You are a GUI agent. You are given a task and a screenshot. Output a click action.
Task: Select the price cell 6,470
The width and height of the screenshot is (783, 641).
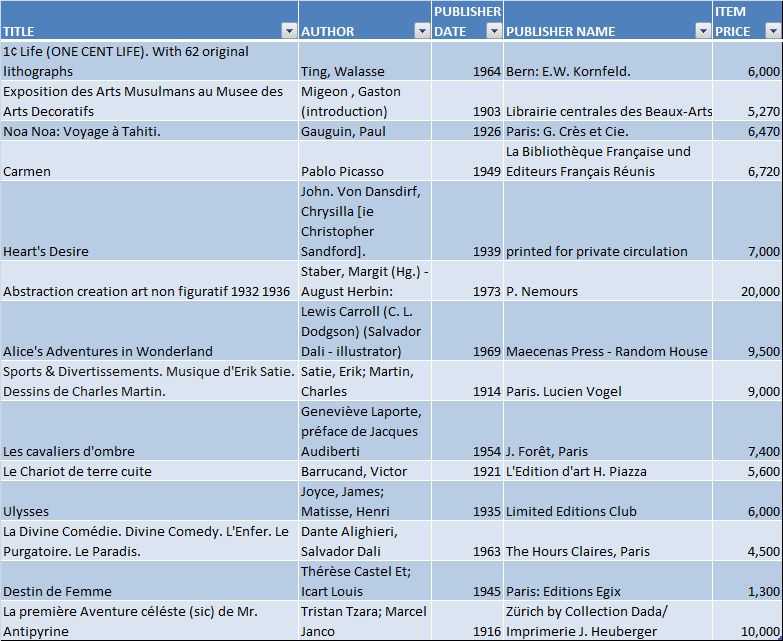coord(748,131)
